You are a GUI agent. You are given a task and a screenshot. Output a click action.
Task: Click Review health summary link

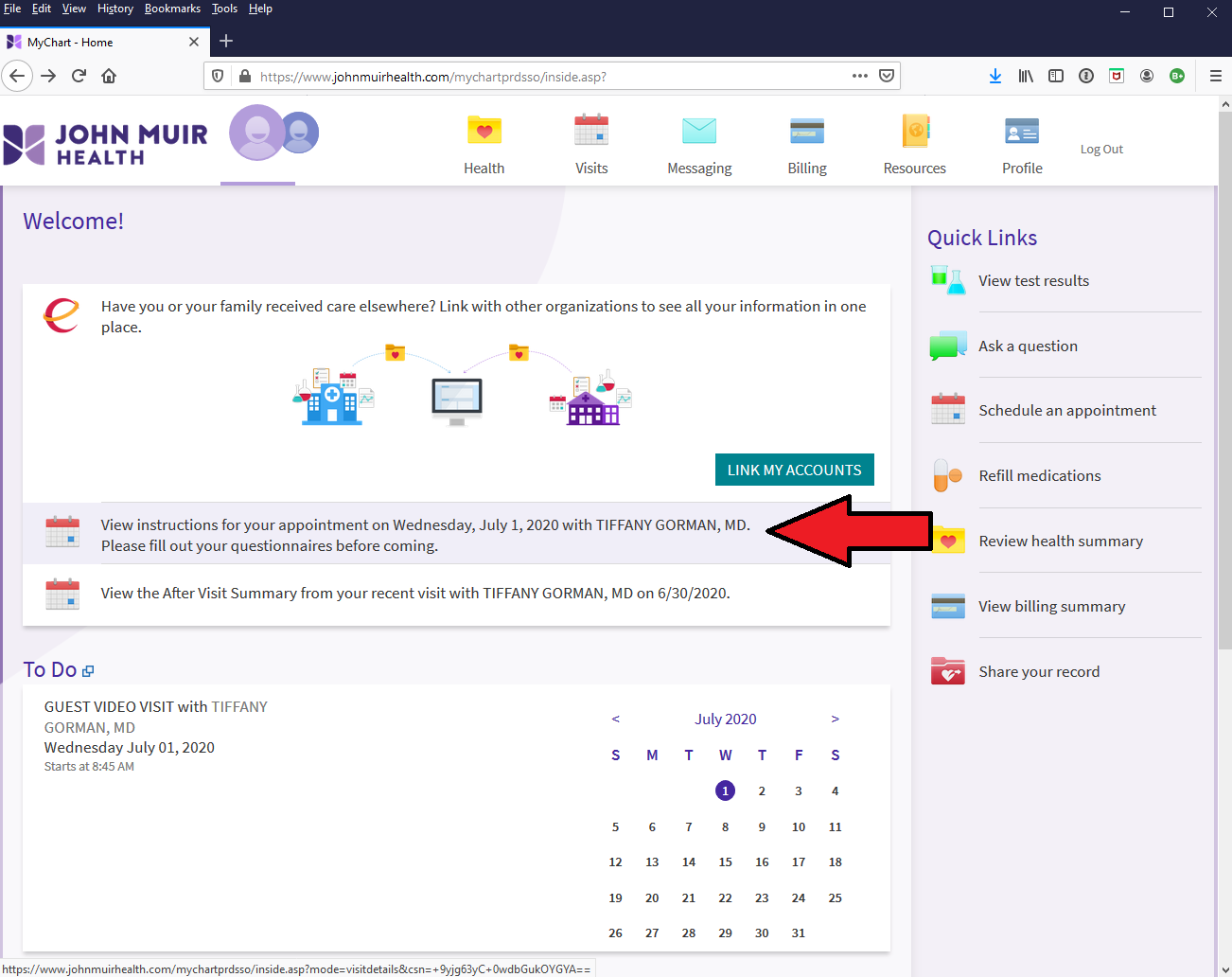(x=1061, y=541)
